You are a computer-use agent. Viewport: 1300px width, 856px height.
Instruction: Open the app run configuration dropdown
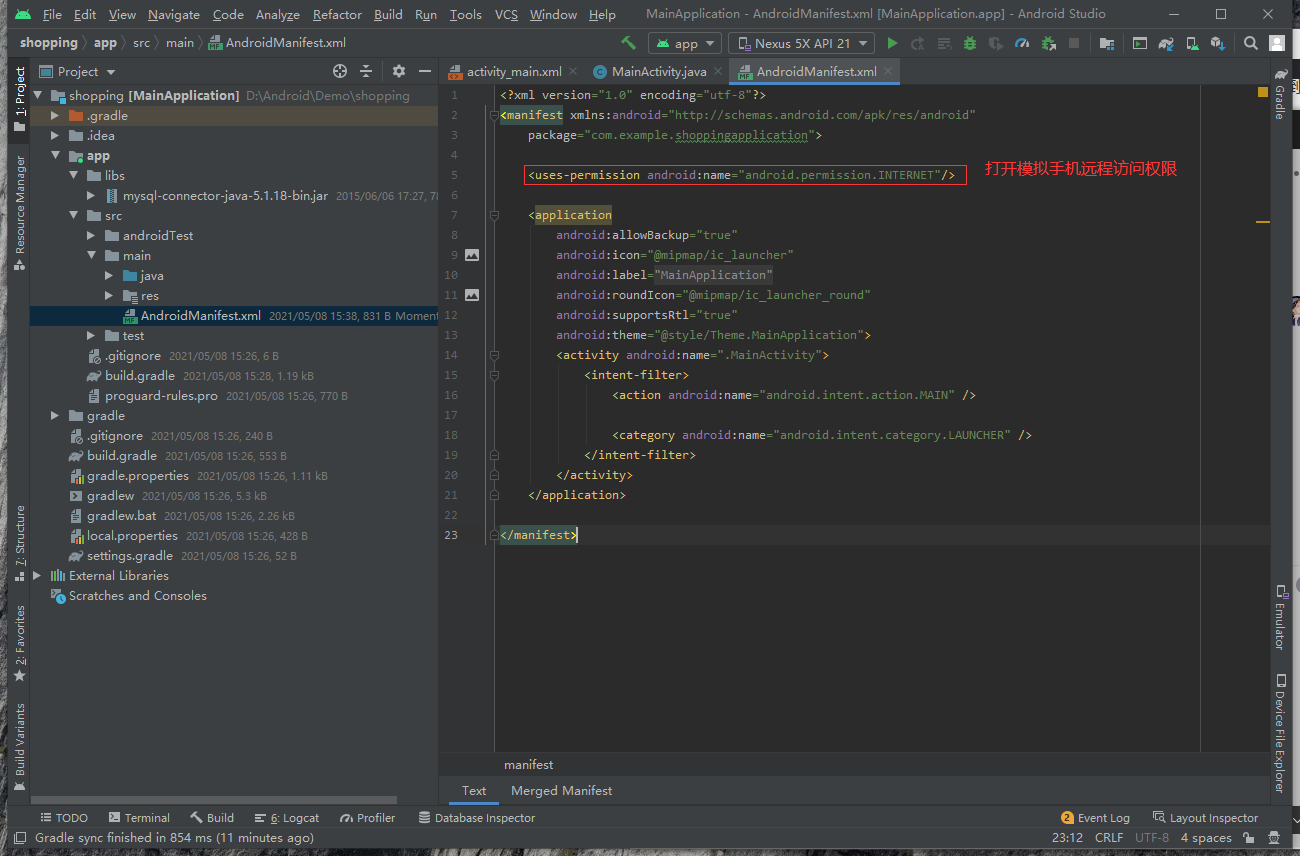[x=685, y=43]
